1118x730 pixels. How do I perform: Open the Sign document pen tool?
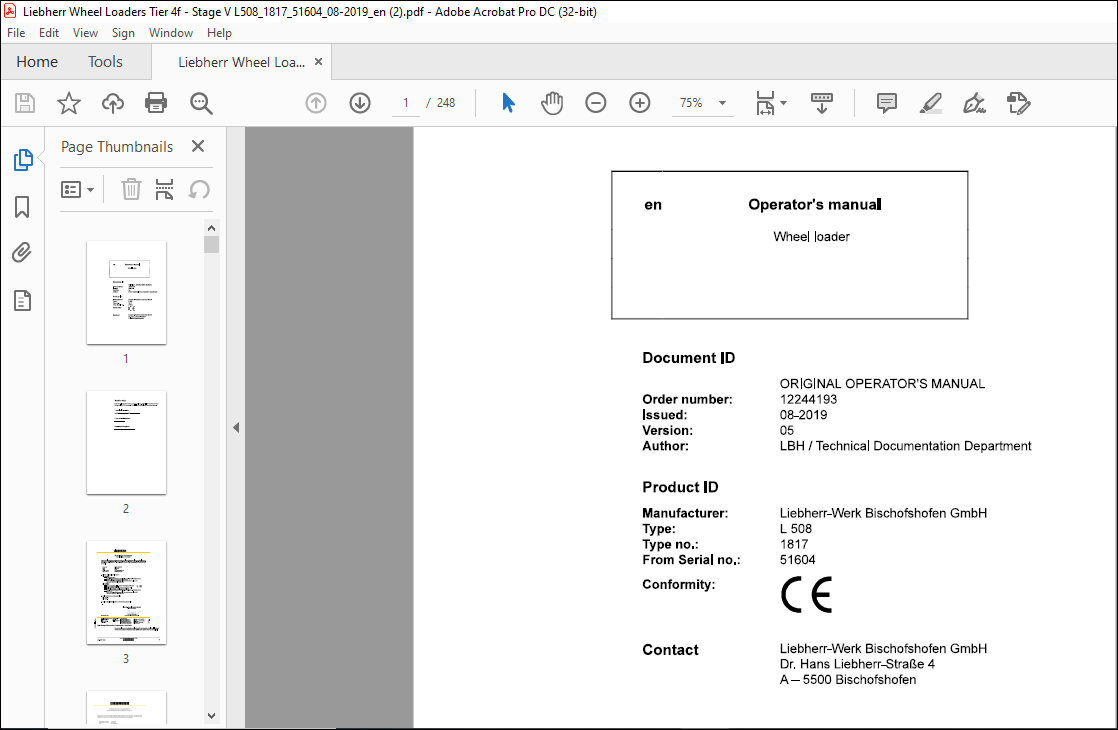(x=975, y=103)
